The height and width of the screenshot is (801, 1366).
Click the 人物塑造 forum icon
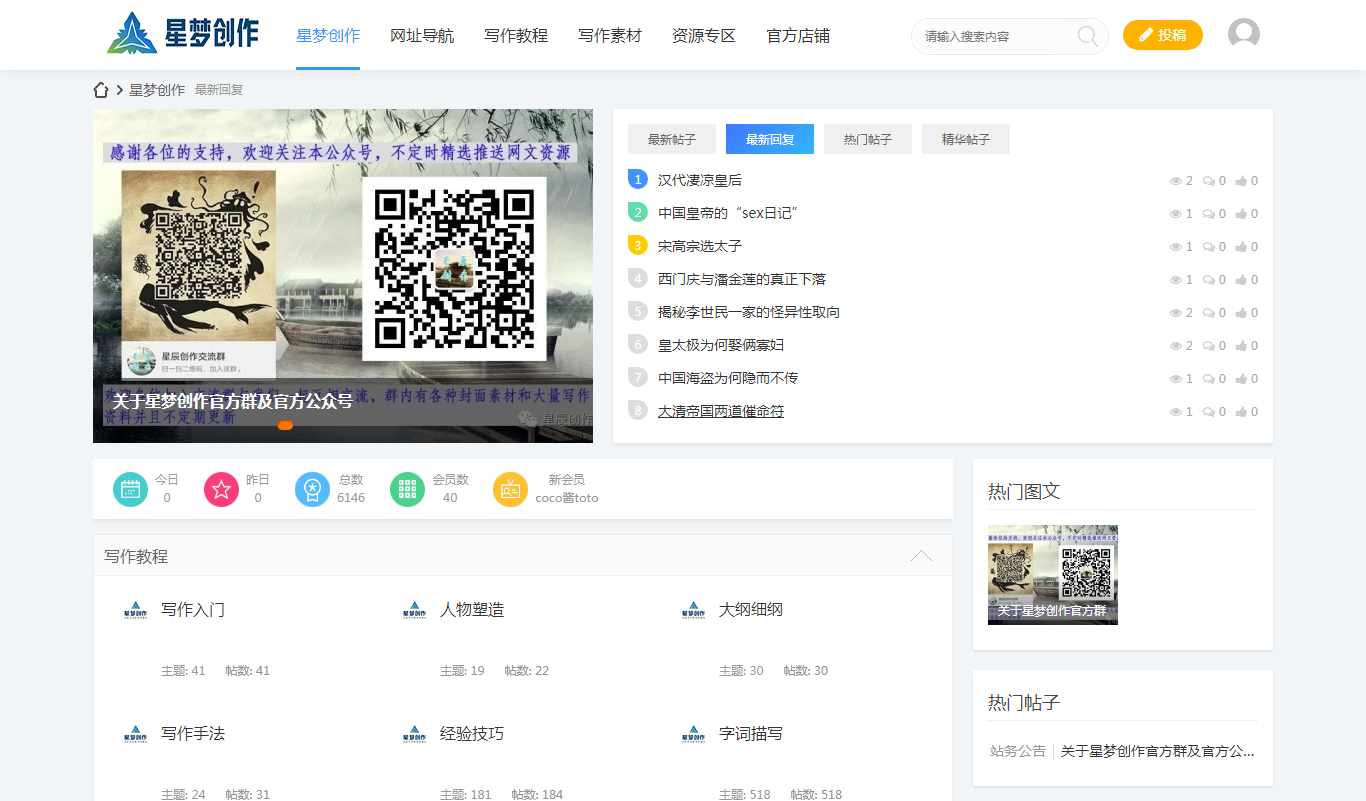[414, 611]
